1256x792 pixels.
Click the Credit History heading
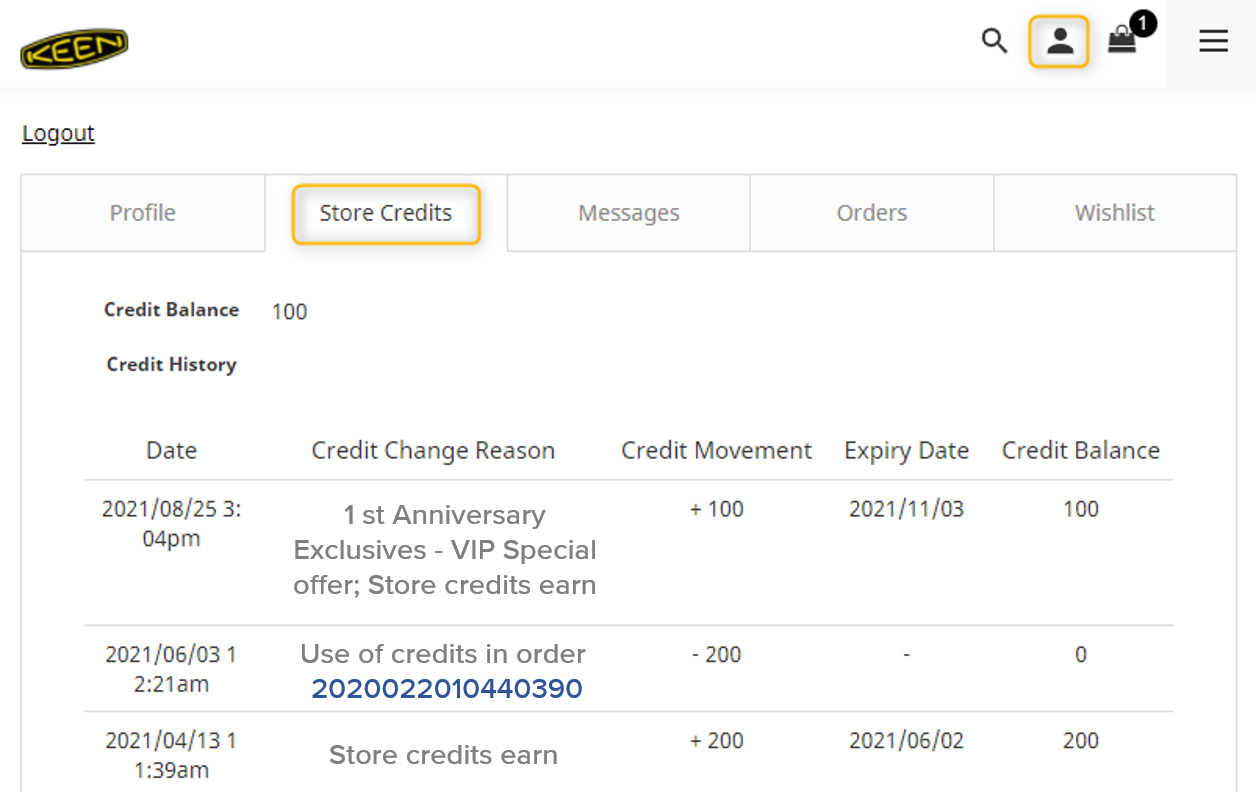click(x=172, y=365)
